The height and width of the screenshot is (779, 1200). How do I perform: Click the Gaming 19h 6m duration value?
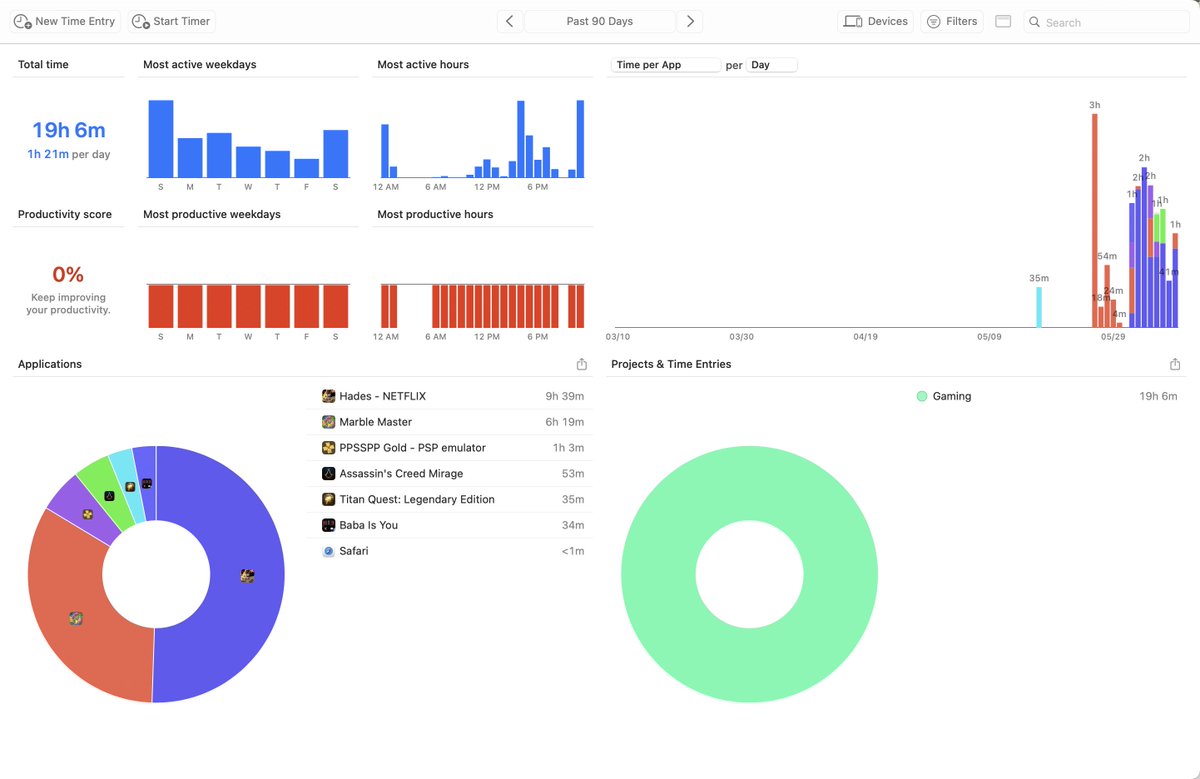[1158, 397]
